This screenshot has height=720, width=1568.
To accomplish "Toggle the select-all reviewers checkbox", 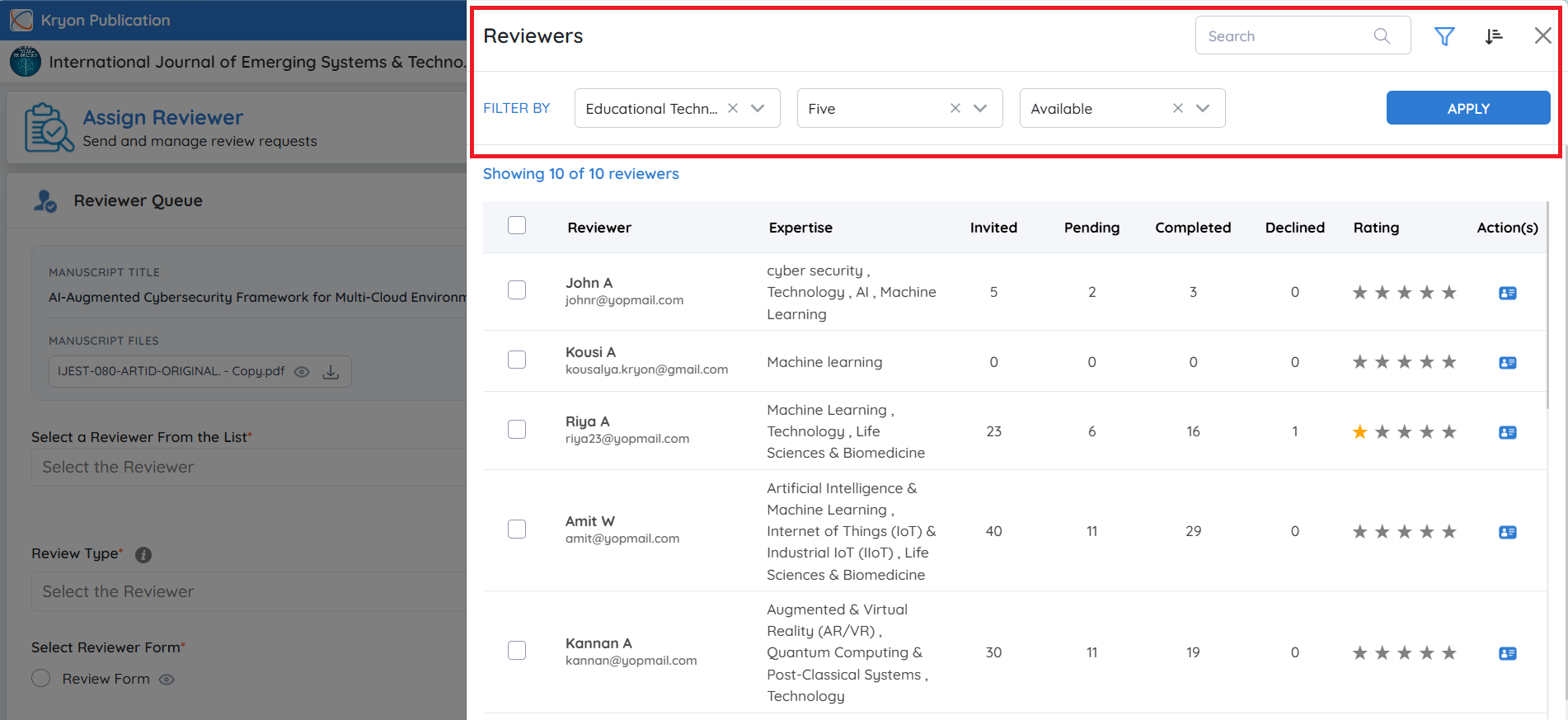I will point(517,225).
